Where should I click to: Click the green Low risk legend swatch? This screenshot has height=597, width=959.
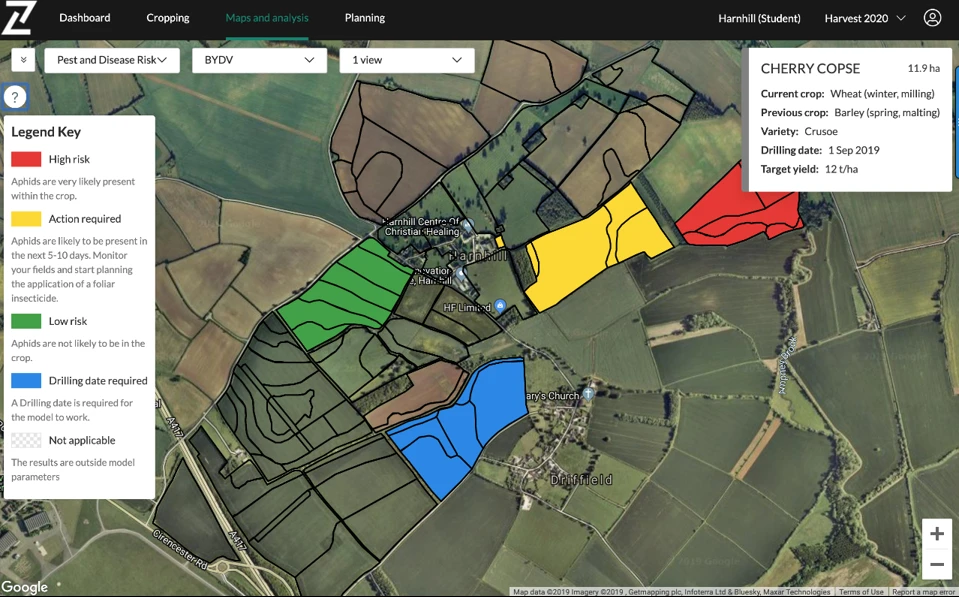click(26, 321)
